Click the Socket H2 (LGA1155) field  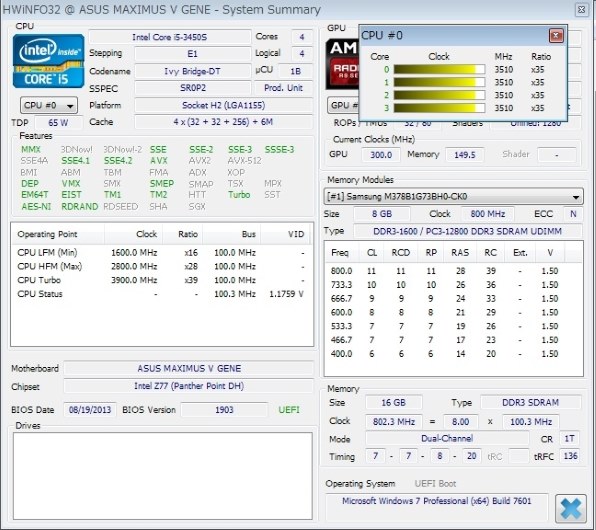pos(224,105)
